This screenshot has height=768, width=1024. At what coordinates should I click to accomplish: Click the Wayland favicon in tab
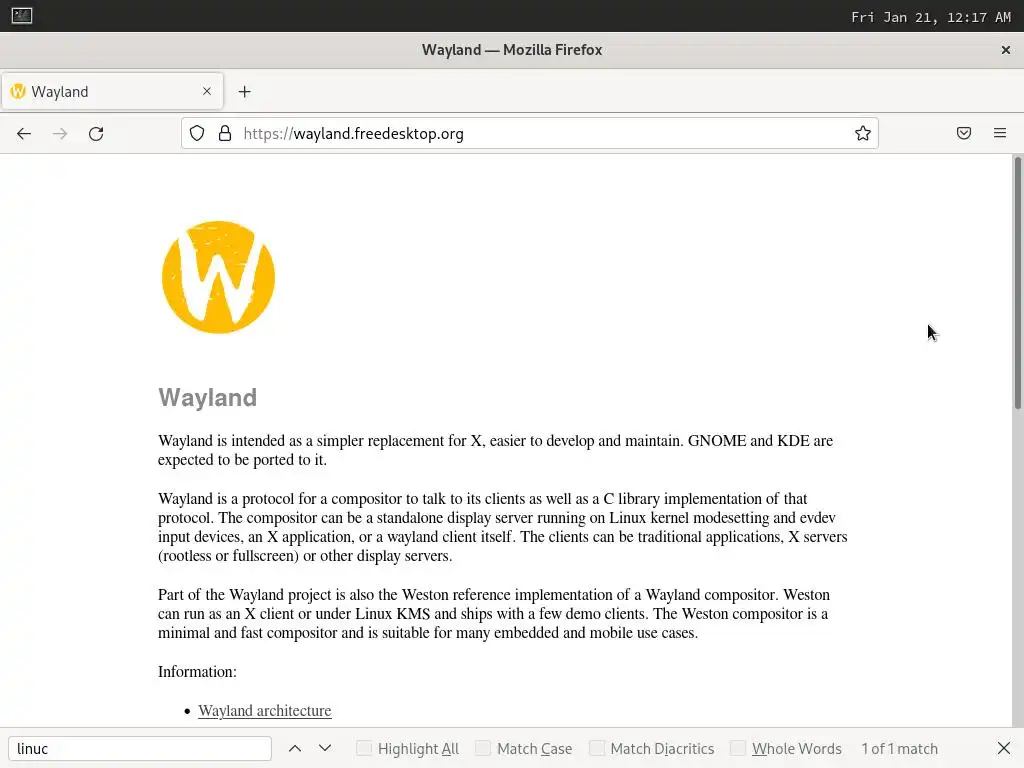coord(18,91)
